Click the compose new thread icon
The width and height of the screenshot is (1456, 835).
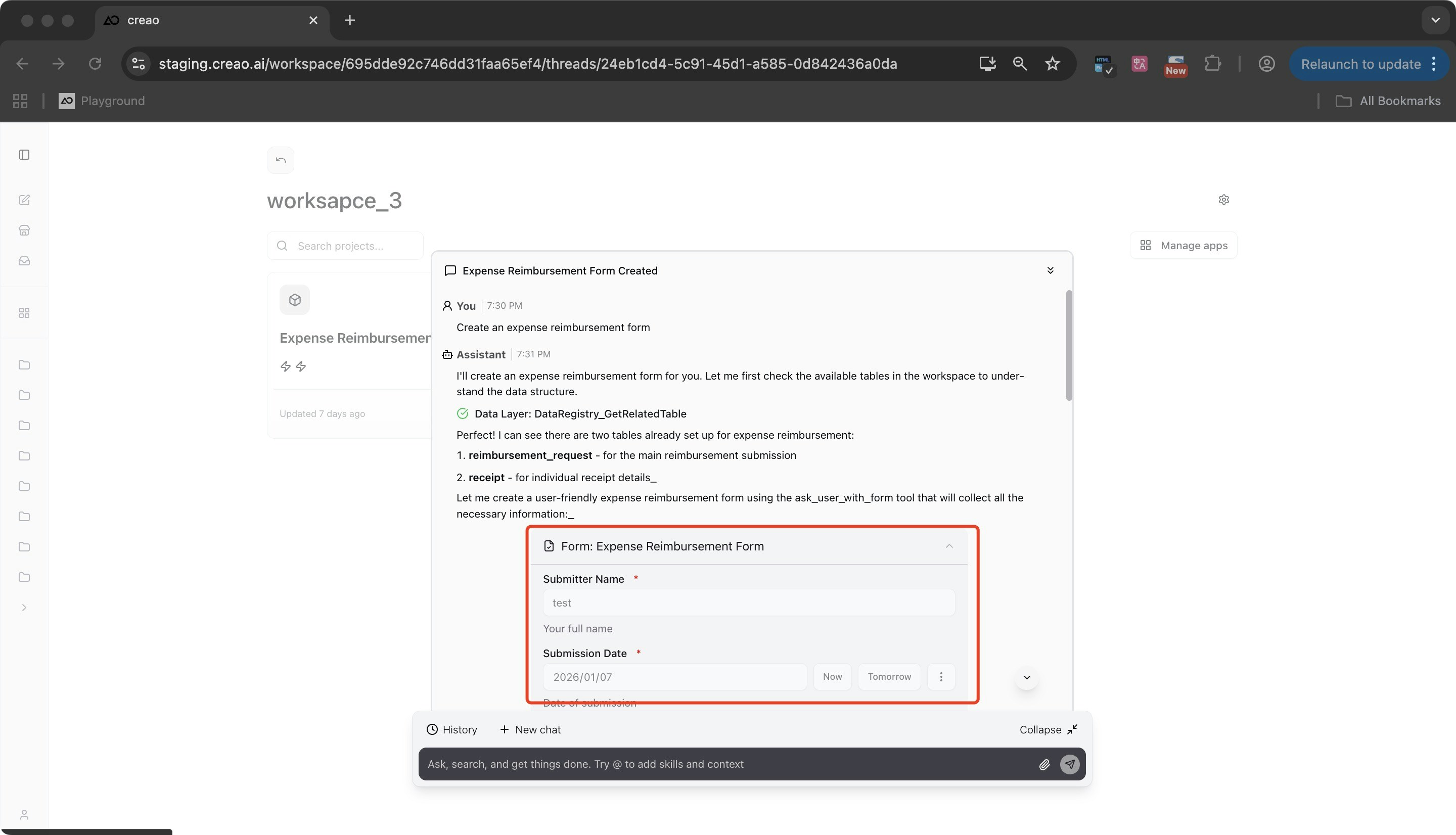24,200
